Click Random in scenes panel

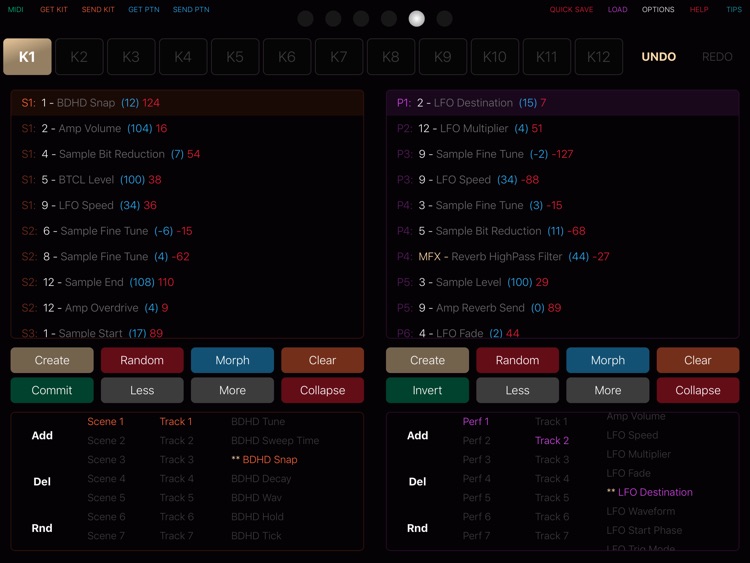pyautogui.click(x=142, y=360)
